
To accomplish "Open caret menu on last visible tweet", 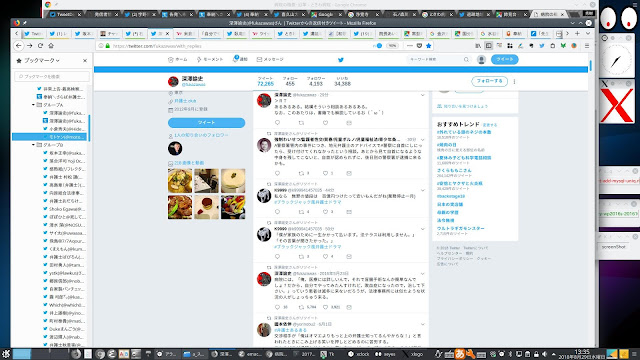I will point(422,324).
